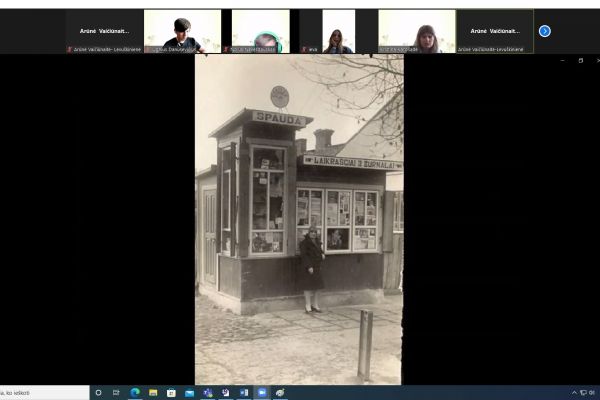Select the participant video wearing a cap

[x=183, y=31]
